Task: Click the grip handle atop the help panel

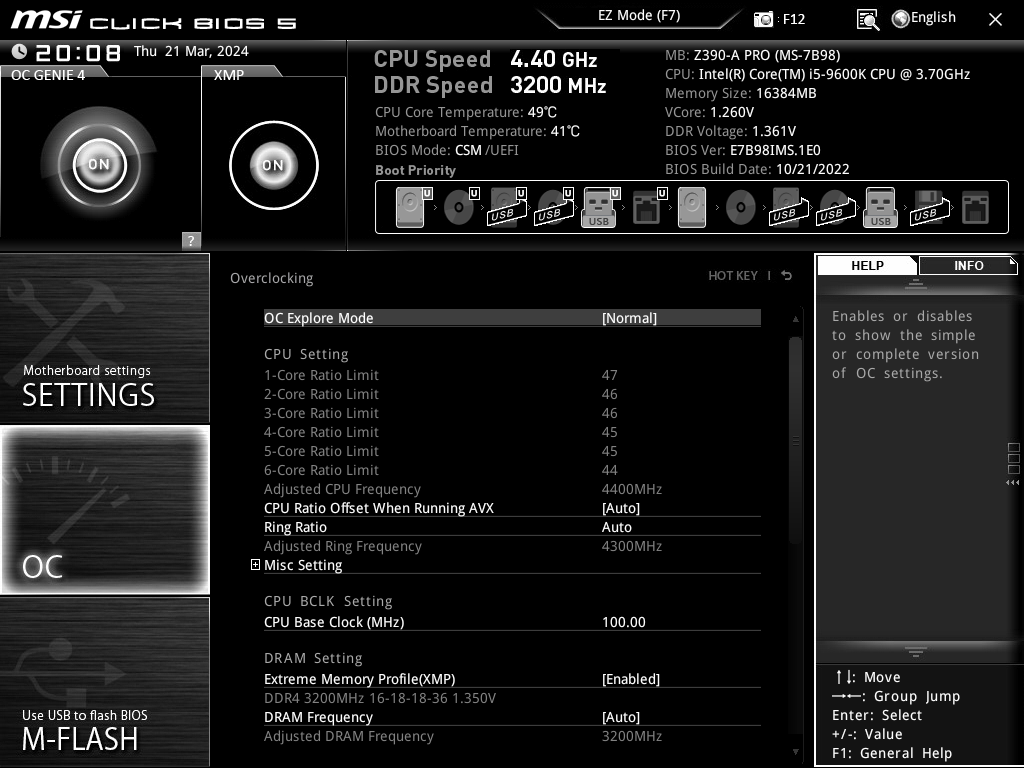Action: (916, 284)
